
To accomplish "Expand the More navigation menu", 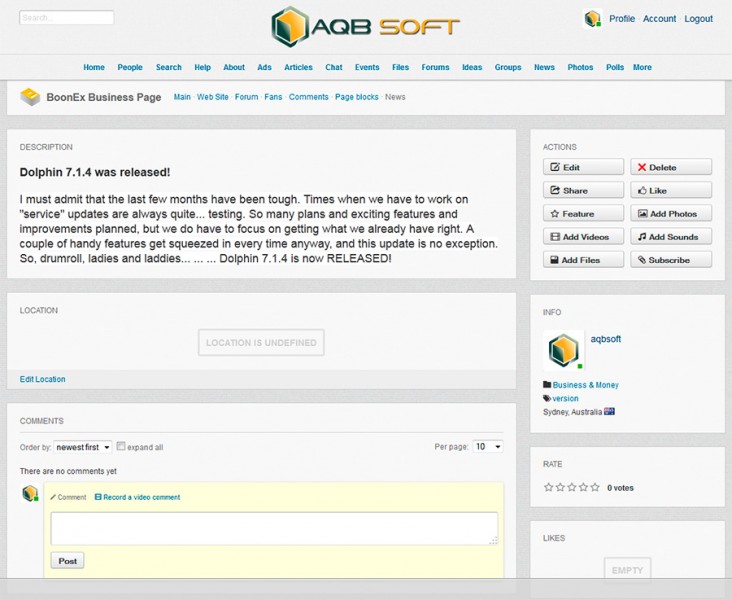I will coord(642,67).
